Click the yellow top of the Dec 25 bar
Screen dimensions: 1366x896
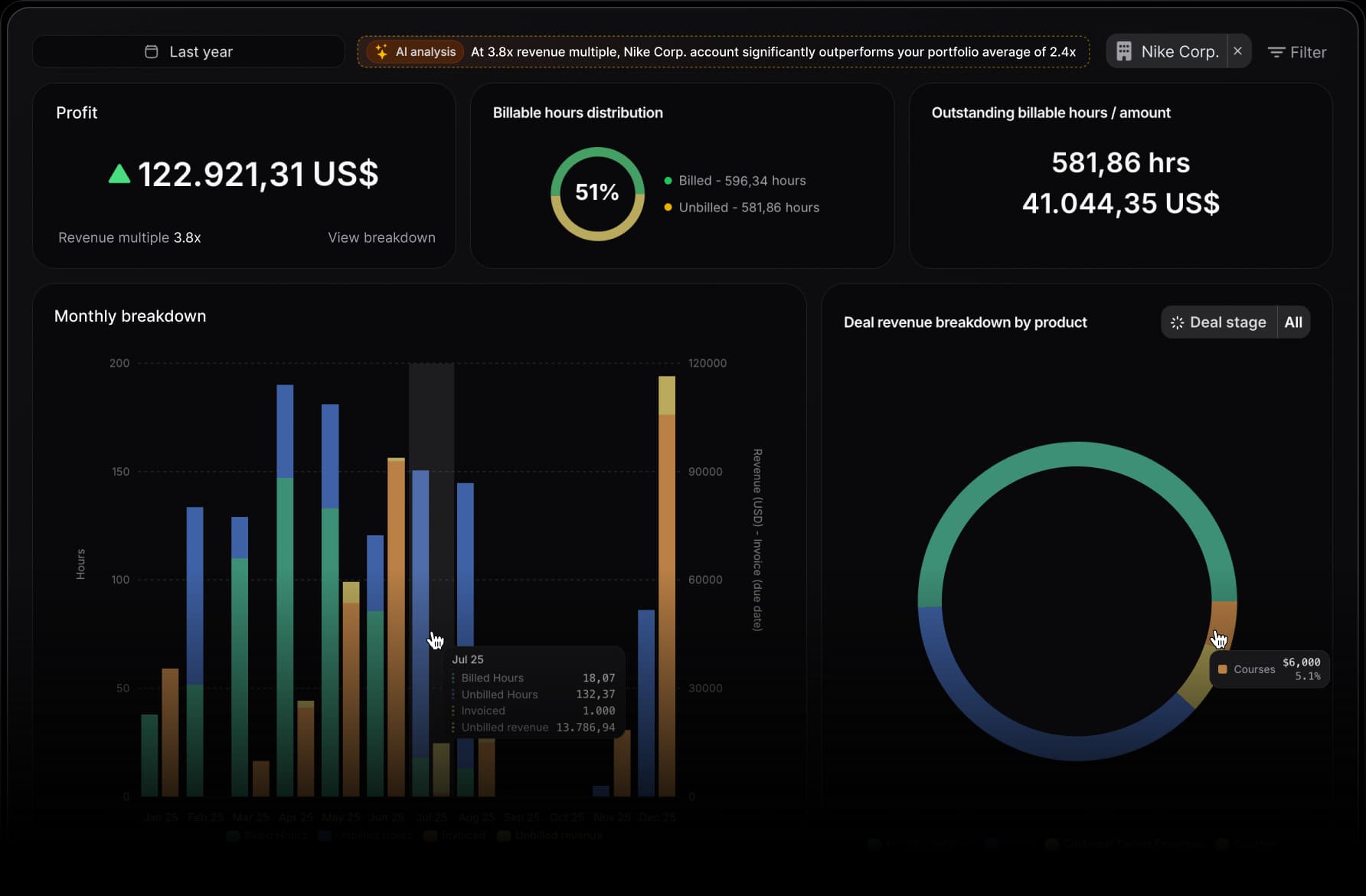667,395
